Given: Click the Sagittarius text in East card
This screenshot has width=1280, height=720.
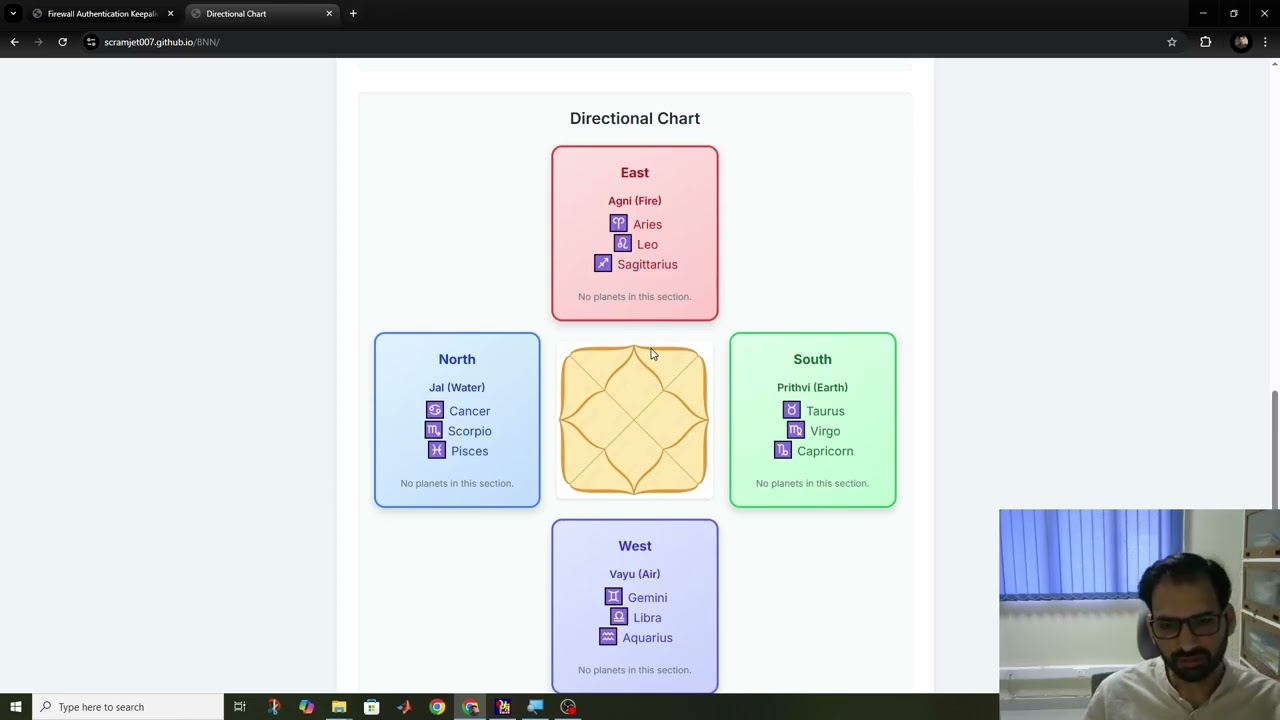Looking at the screenshot, I should 647,264.
